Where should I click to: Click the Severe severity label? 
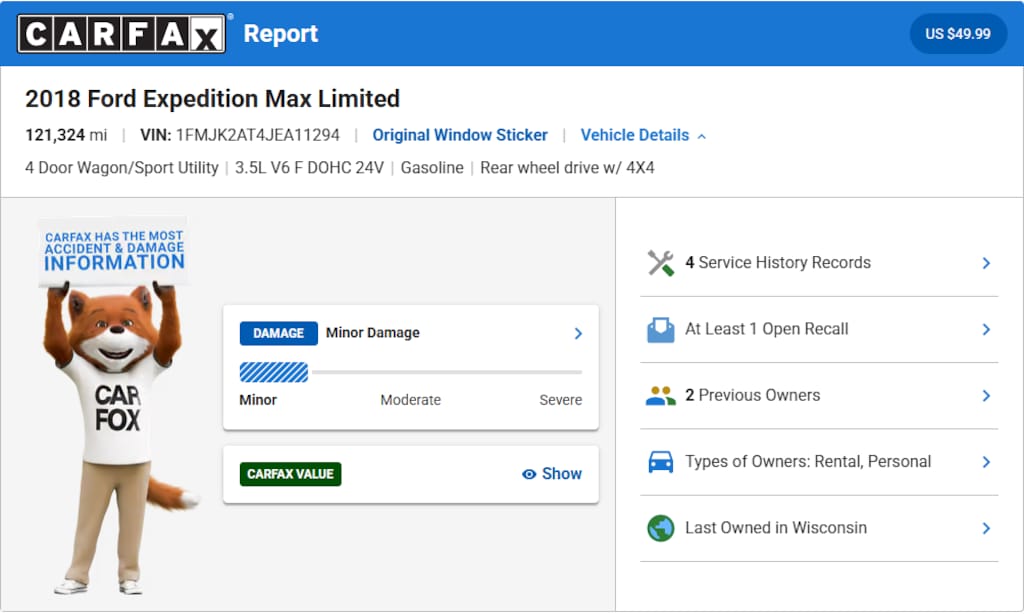point(560,400)
